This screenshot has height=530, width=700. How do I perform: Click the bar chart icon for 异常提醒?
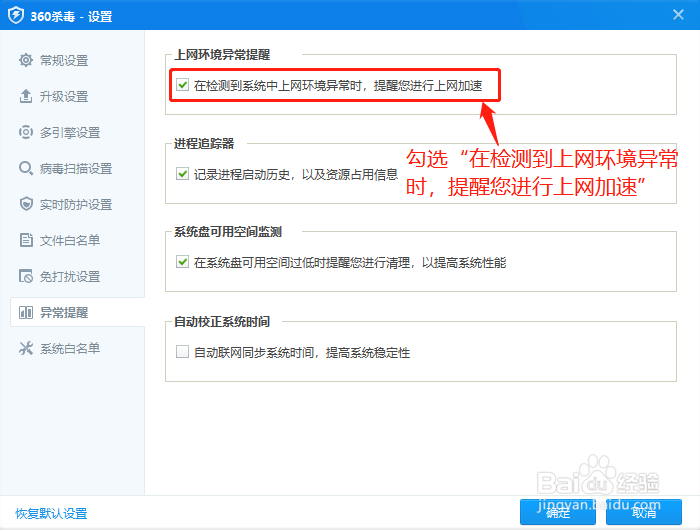pyautogui.click(x=26, y=312)
